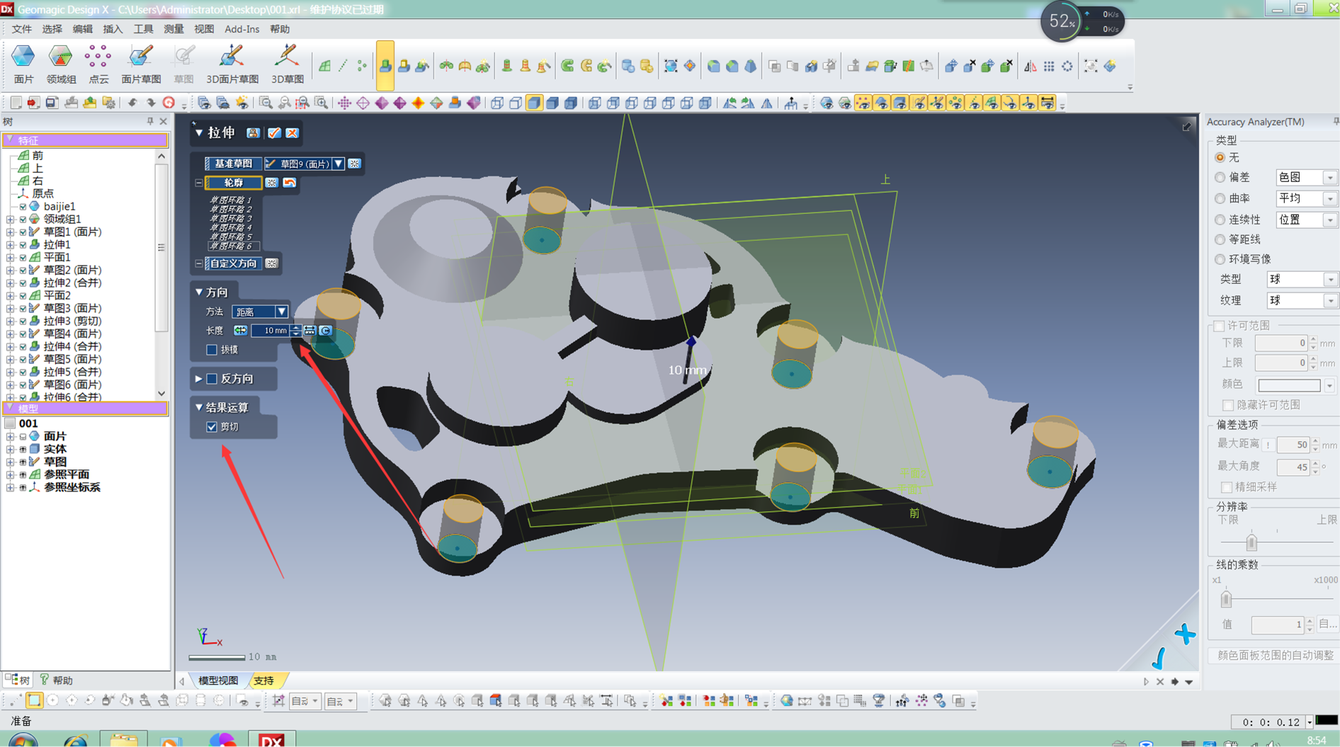Open the 帮助 tab at panel bottom
This screenshot has width=1340, height=747.
(x=56, y=680)
